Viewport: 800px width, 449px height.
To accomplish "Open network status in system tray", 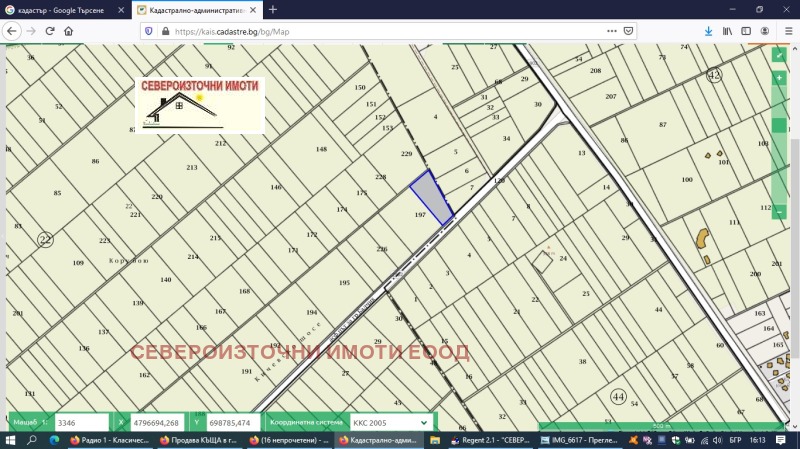I will 704,440.
